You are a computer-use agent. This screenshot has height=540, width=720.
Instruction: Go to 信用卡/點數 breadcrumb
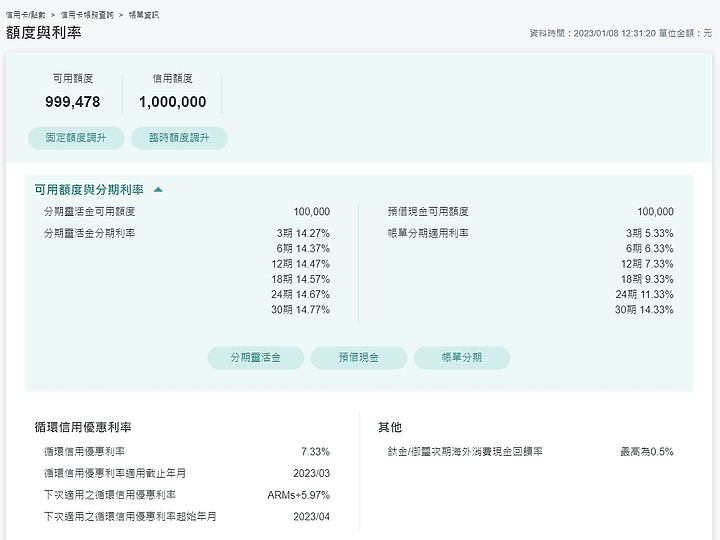point(26,15)
